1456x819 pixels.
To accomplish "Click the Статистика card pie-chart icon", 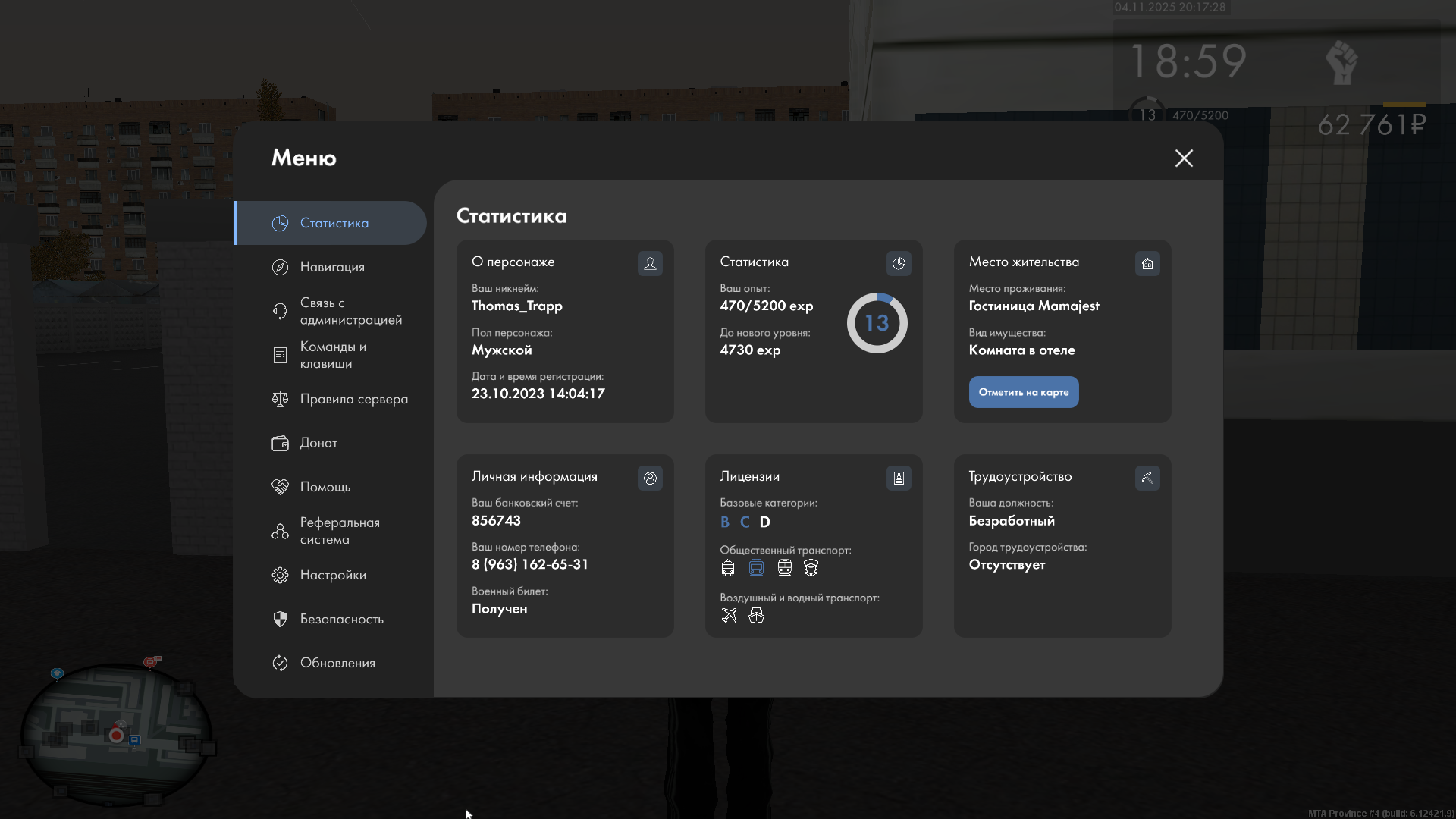I will click(x=899, y=263).
